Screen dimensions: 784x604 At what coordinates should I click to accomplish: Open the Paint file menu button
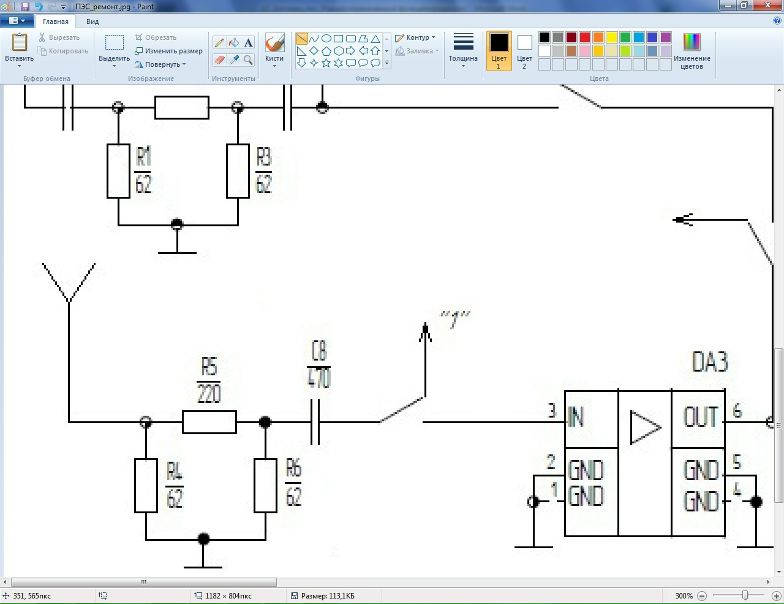(x=19, y=20)
